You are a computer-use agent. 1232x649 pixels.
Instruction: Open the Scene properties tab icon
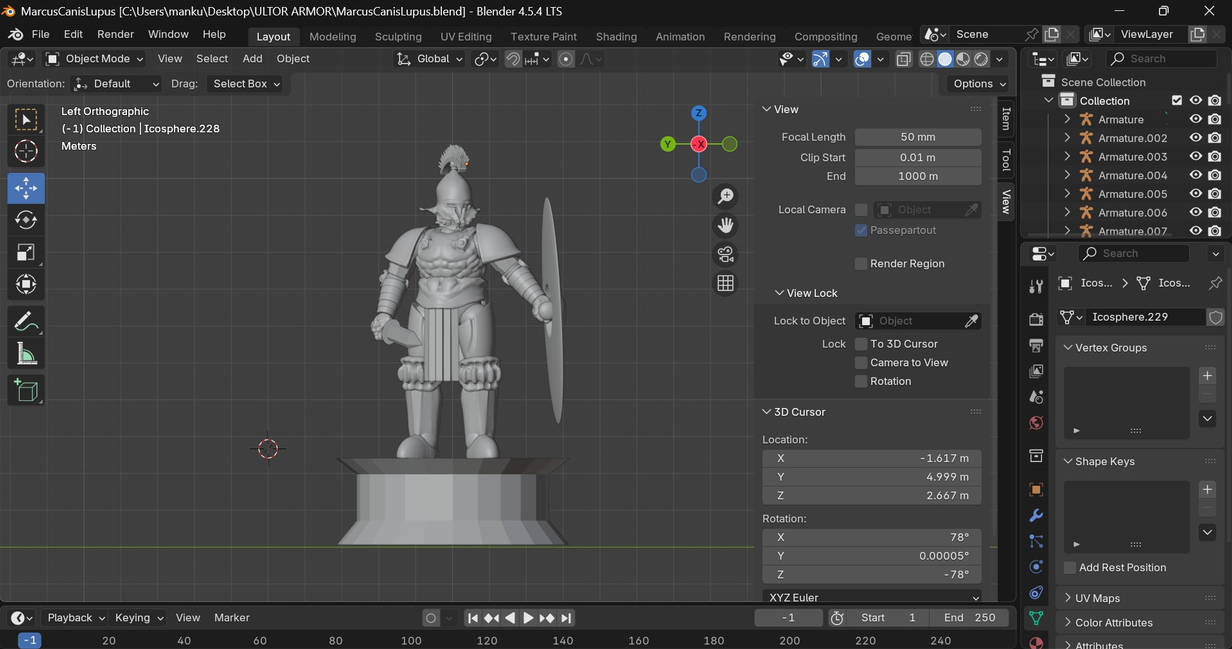click(1036, 397)
